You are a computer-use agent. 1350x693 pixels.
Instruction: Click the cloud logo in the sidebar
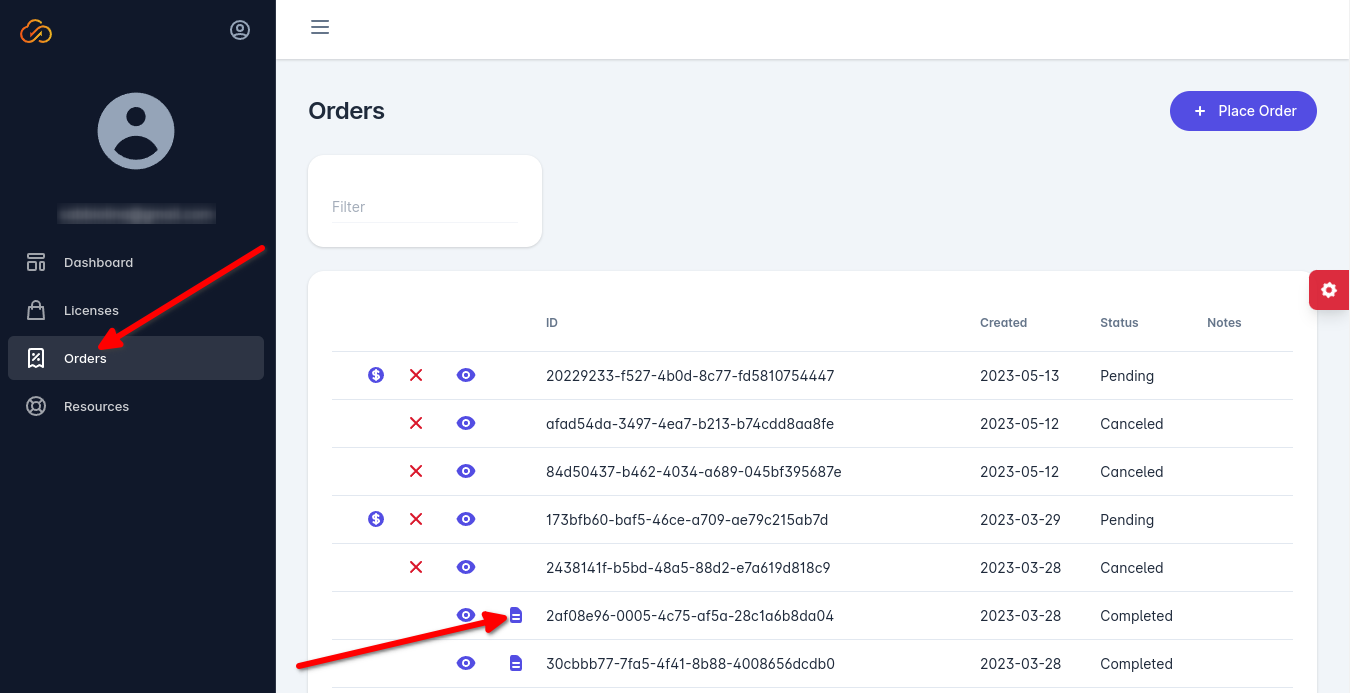36,31
